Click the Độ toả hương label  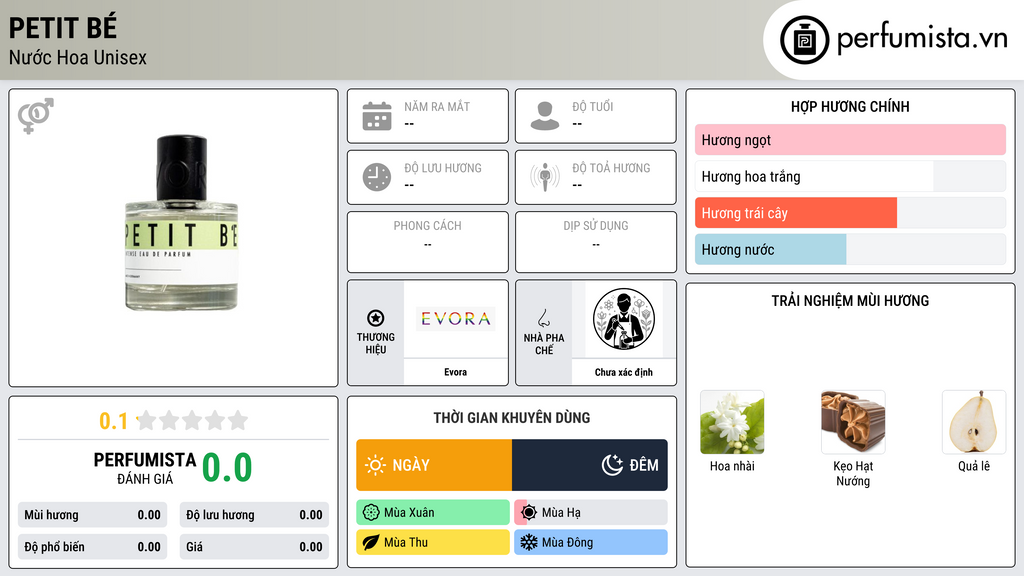611,168
